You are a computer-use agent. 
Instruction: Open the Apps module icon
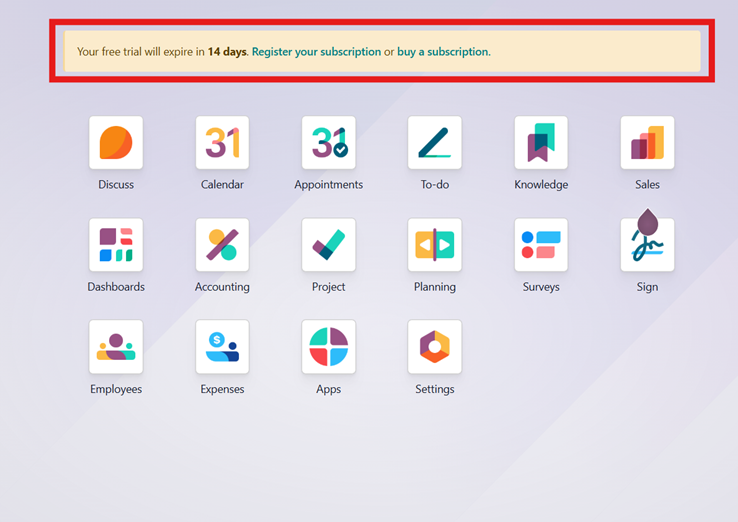point(328,347)
